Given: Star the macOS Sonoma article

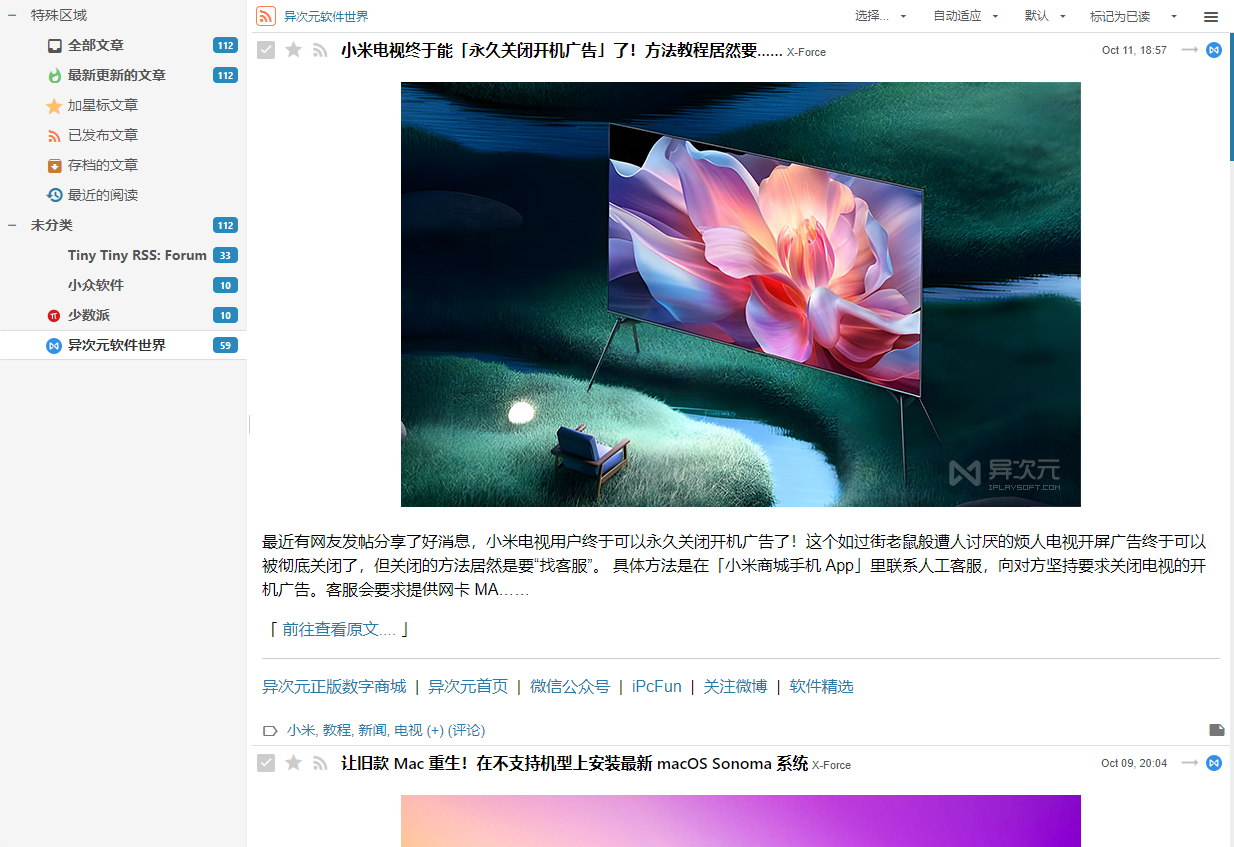Looking at the screenshot, I should (293, 763).
